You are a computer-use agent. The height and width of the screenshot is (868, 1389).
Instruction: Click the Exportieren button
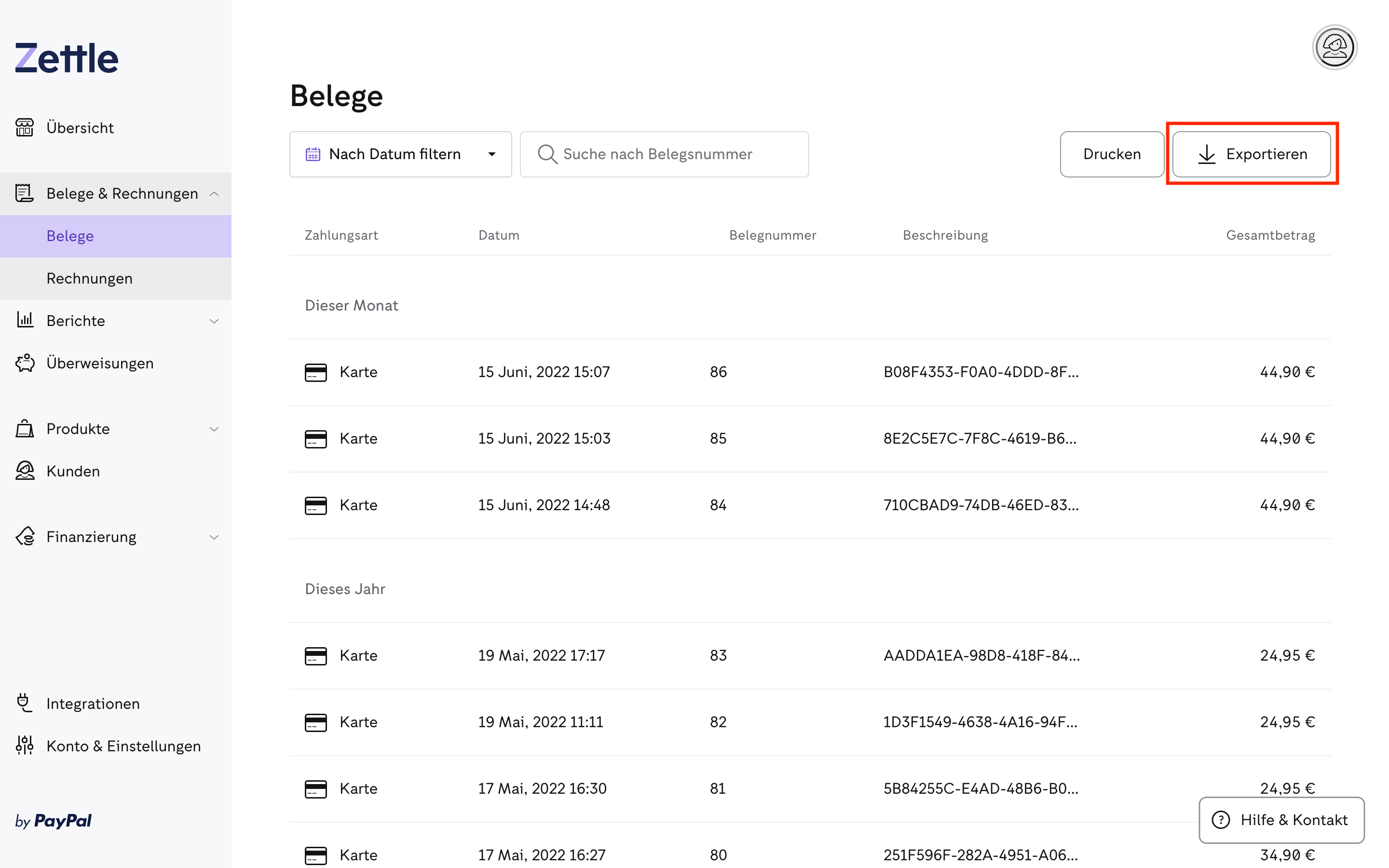[x=1251, y=154]
